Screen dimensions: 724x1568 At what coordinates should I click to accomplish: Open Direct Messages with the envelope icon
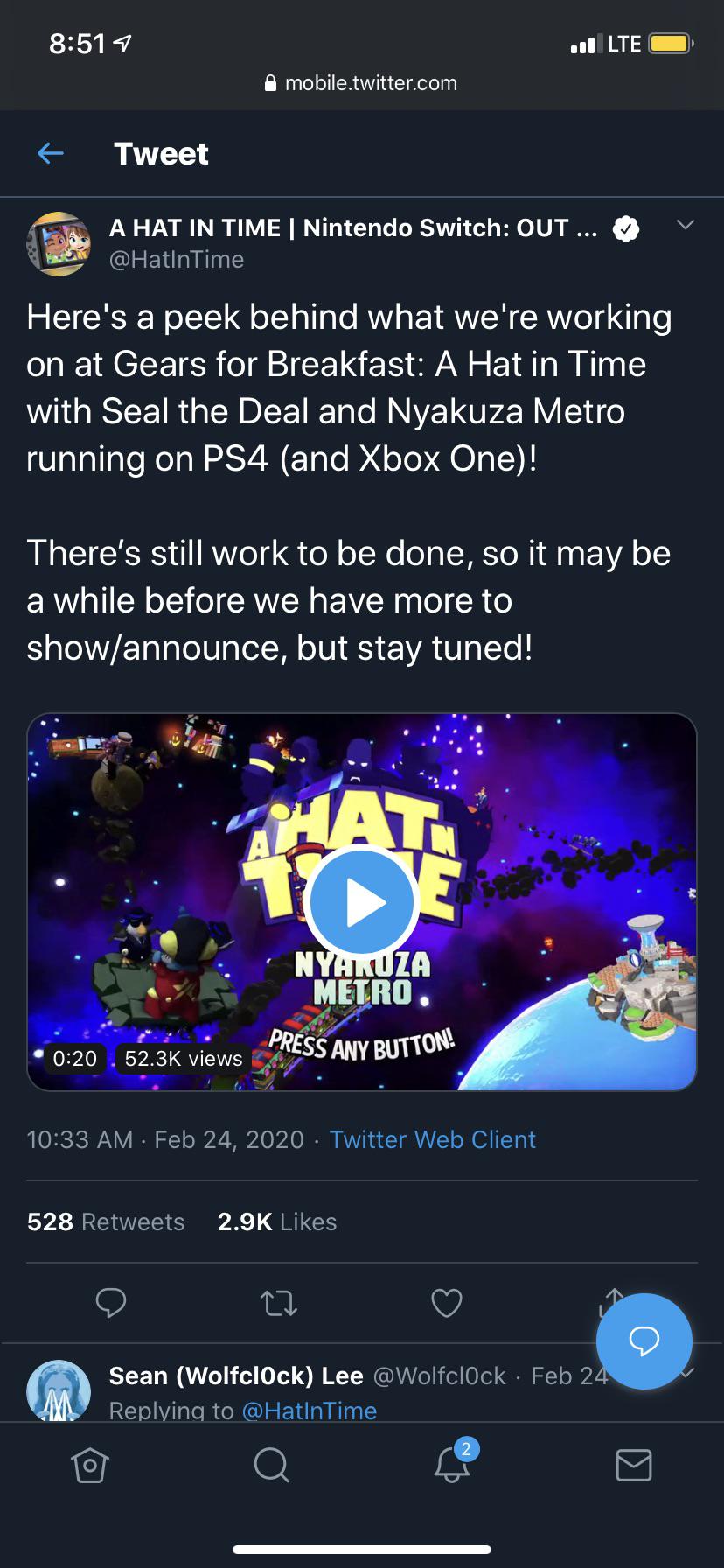[633, 1466]
